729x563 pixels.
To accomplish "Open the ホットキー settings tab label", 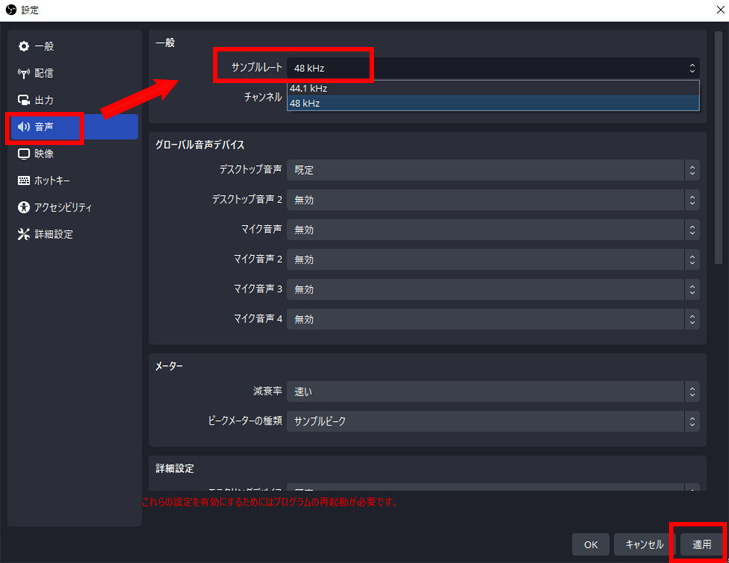I will click(x=52, y=180).
